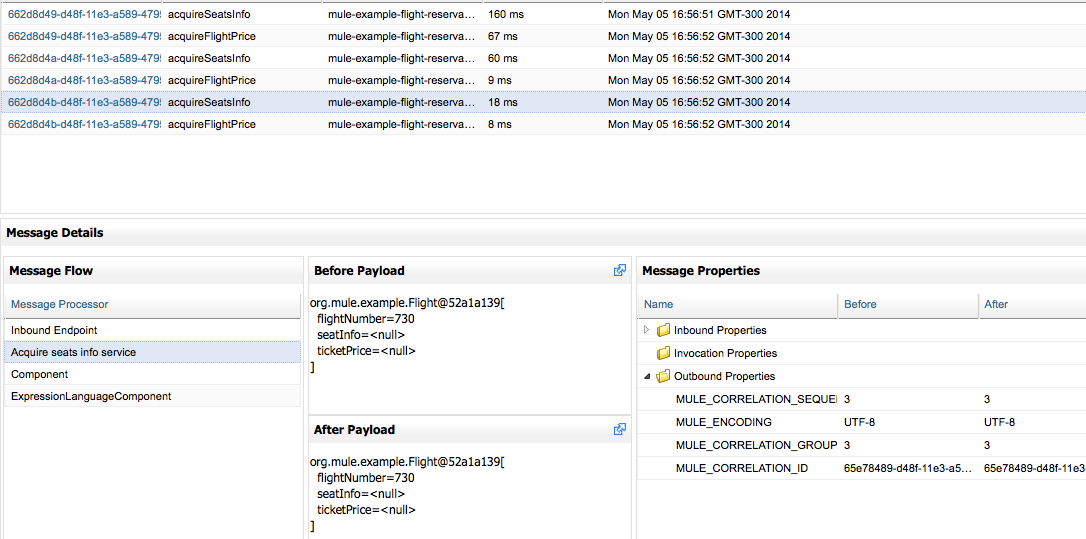
Task: Open Before Payload in pop-out window
Action: coord(620,270)
